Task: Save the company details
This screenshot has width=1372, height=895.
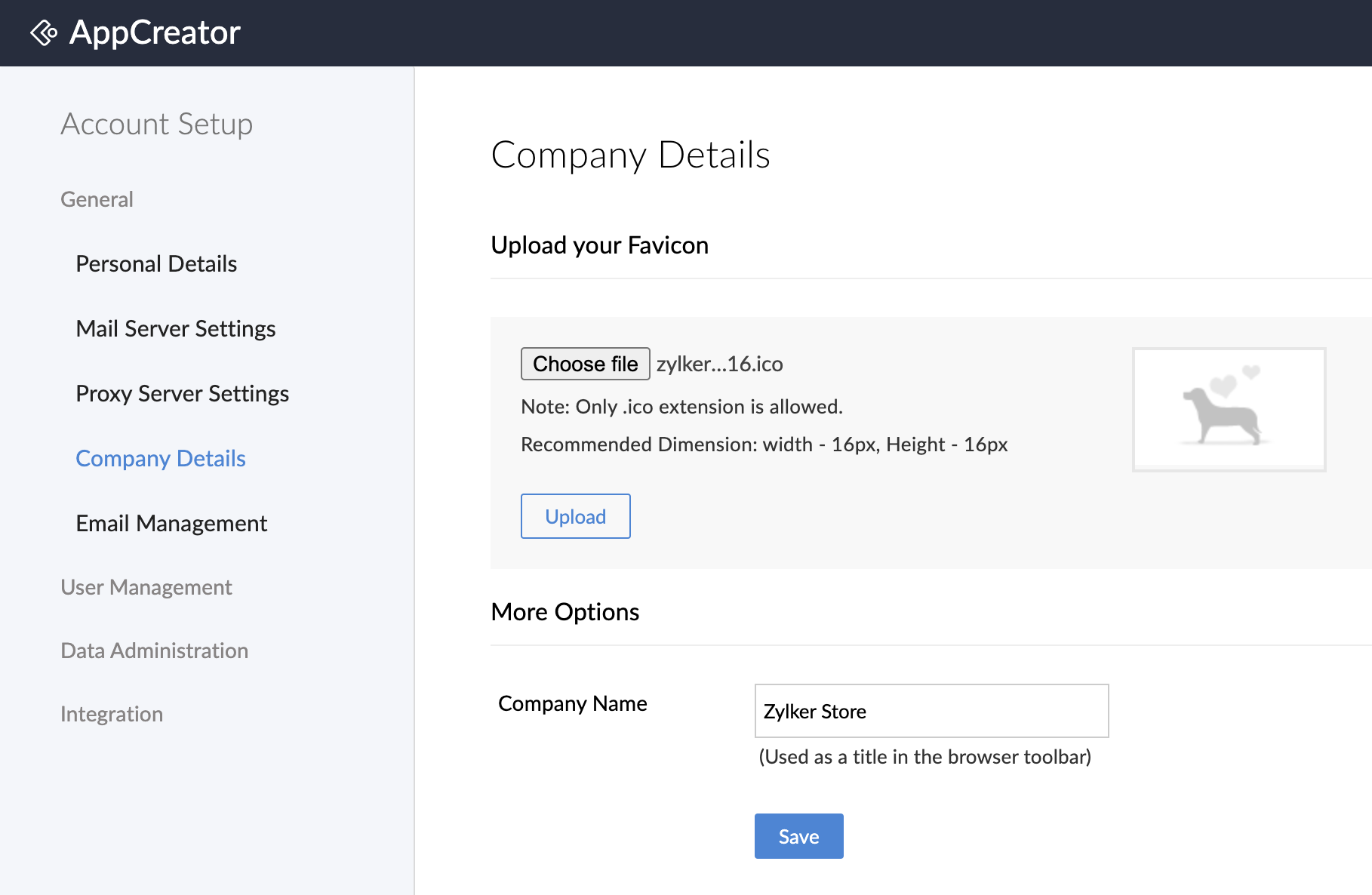Action: point(798,836)
